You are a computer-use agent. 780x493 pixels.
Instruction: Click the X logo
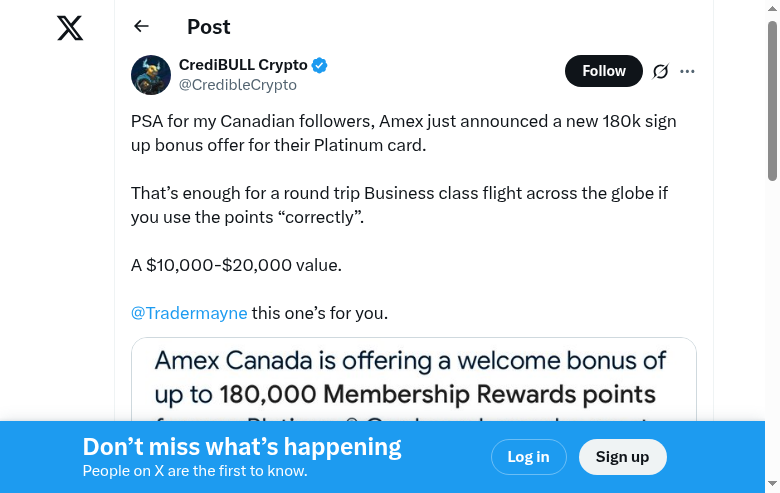point(70,28)
